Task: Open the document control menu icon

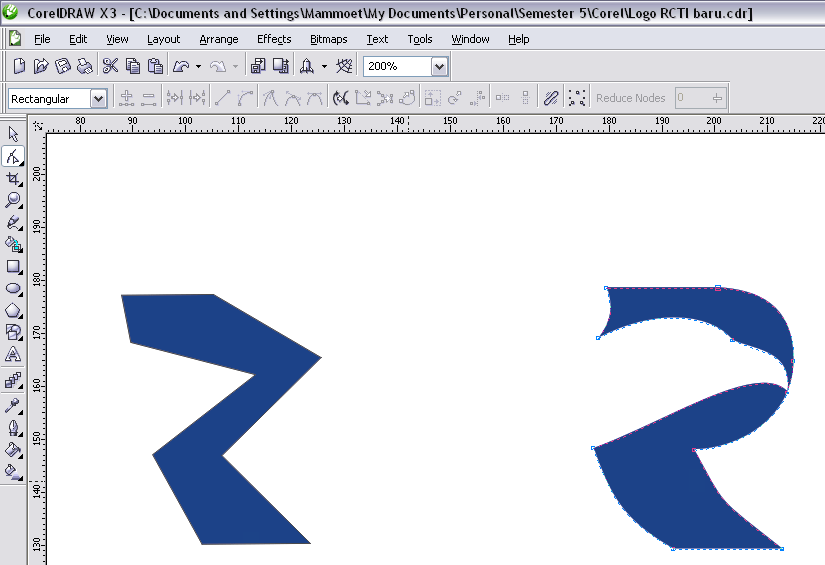Action: pos(15,38)
